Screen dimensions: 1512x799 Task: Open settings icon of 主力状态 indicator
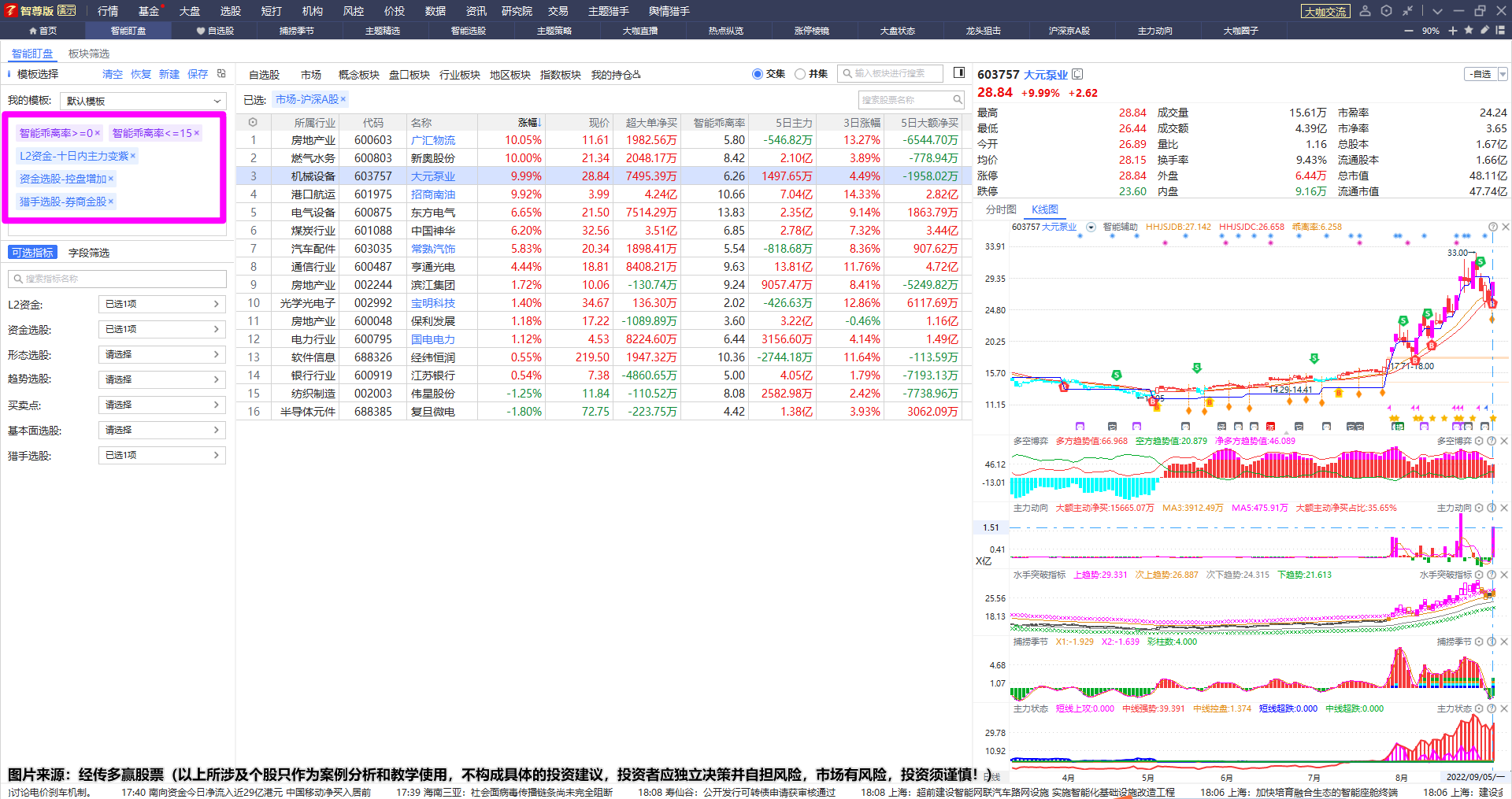click(x=1479, y=709)
